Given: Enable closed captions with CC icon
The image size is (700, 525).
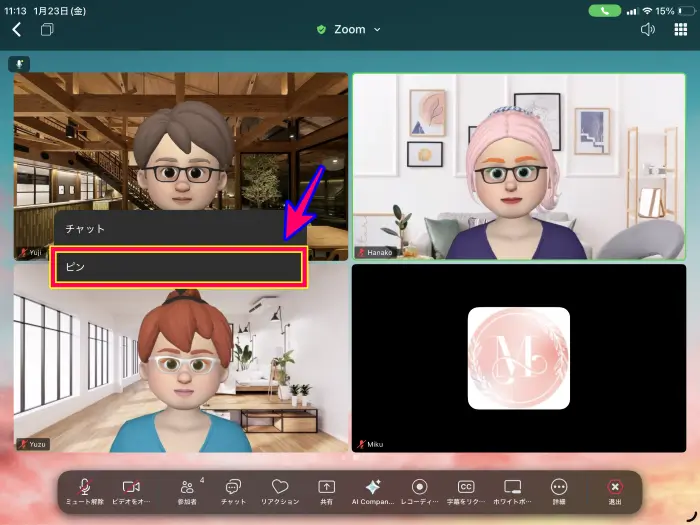Looking at the screenshot, I should pos(466,490).
